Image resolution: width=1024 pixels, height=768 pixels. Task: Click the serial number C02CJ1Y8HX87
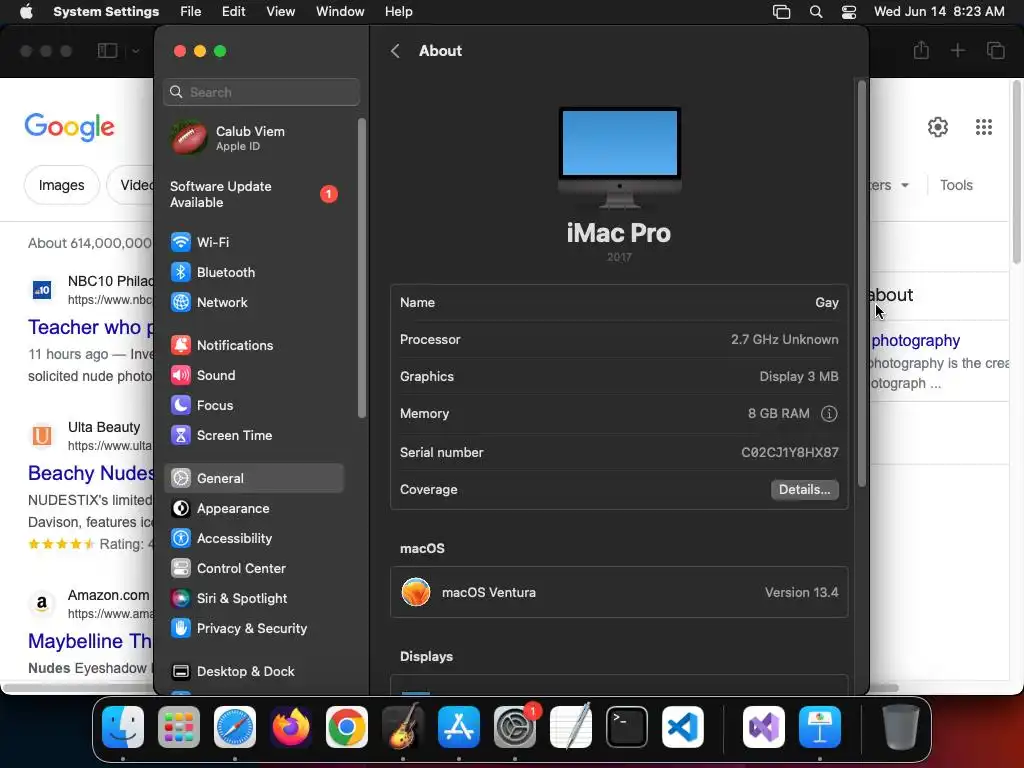(x=790, y=453)
